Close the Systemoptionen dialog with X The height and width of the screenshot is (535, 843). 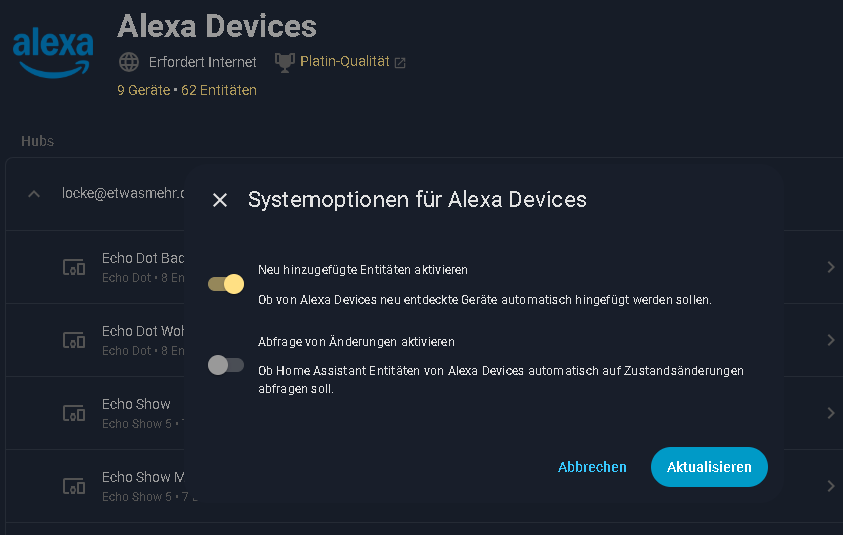click(x=220, y=200)
